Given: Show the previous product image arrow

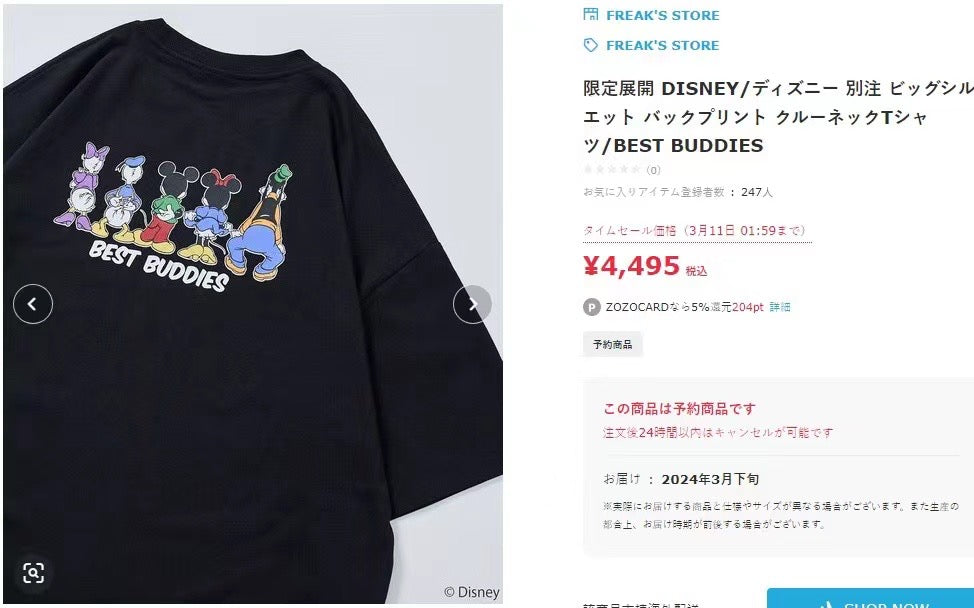Looking at the screenshot, I should click(33, 304).
